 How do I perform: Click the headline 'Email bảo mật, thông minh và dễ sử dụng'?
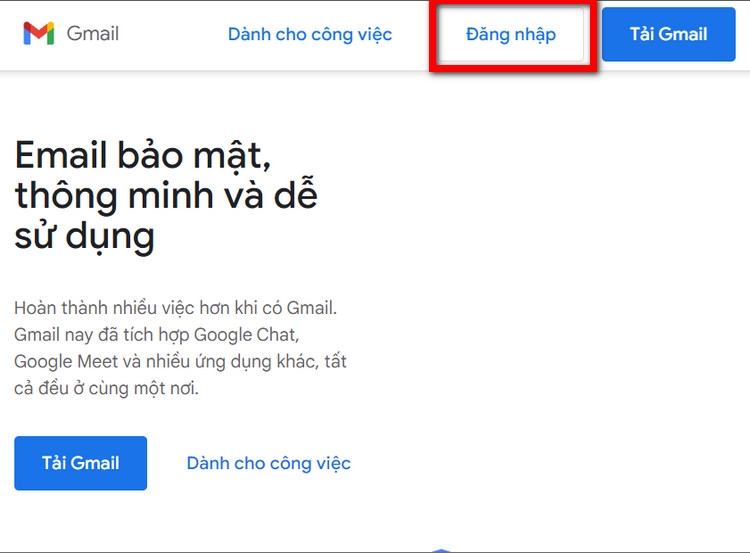pyautogui.click(x=166, y=196)
